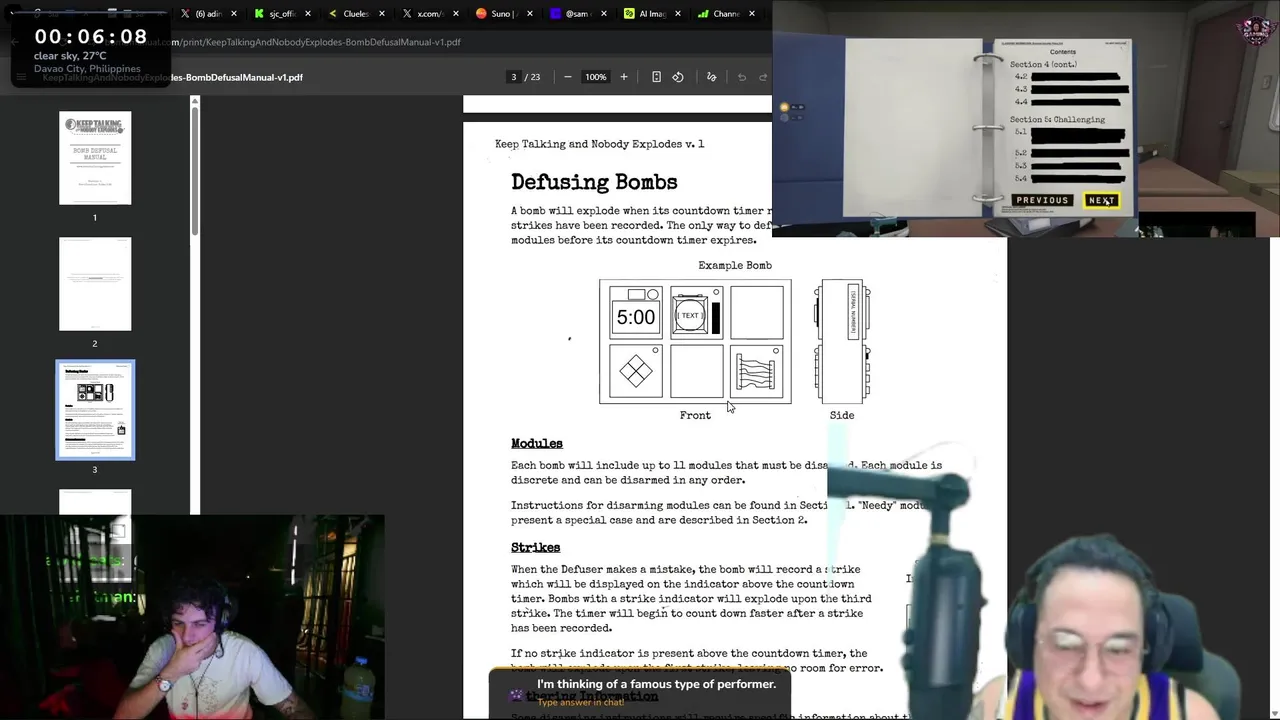
Task: Close the sjc_offic tab
Action: point(308,14)
